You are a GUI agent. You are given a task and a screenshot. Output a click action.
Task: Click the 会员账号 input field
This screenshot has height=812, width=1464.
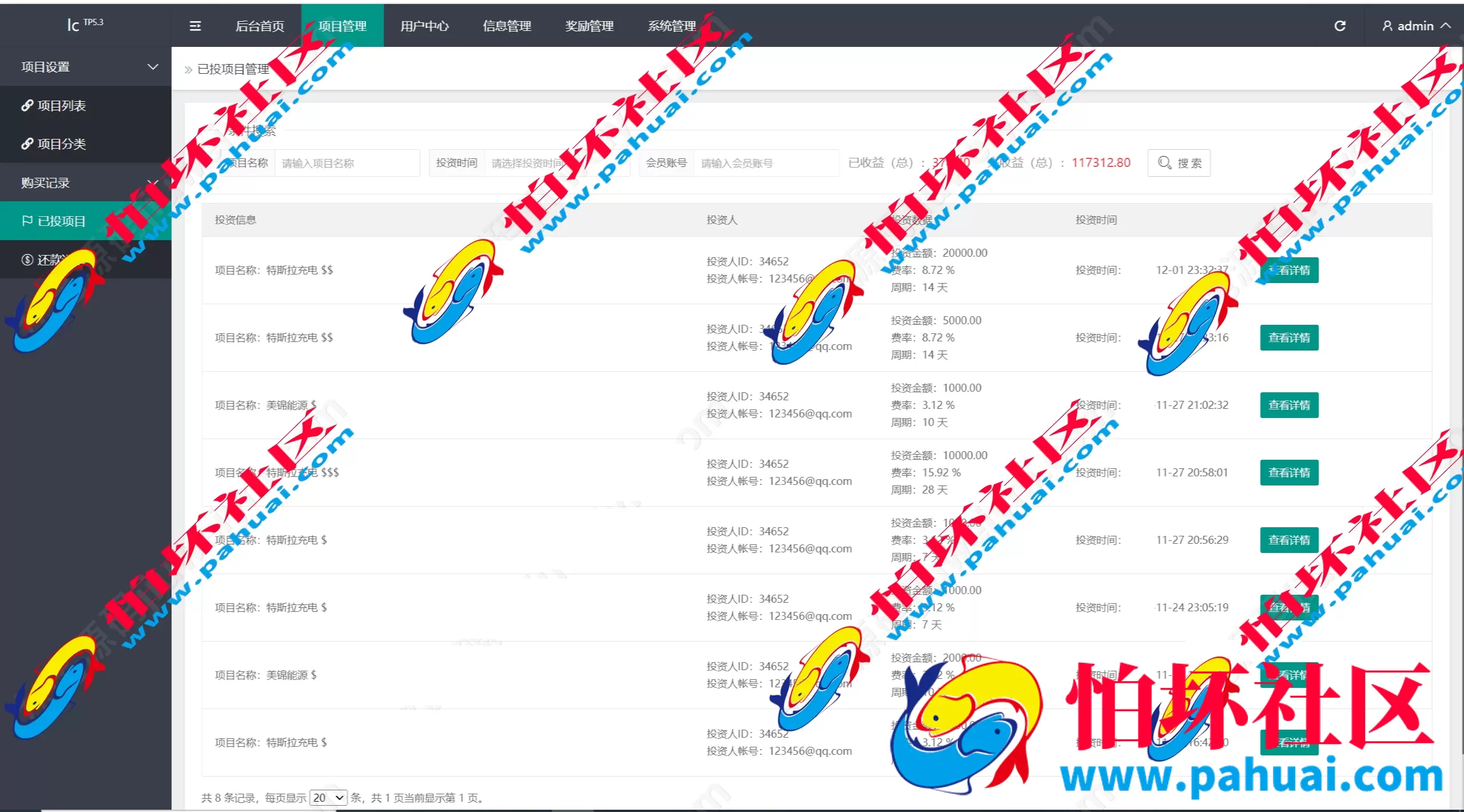click(x=766, y=163)
